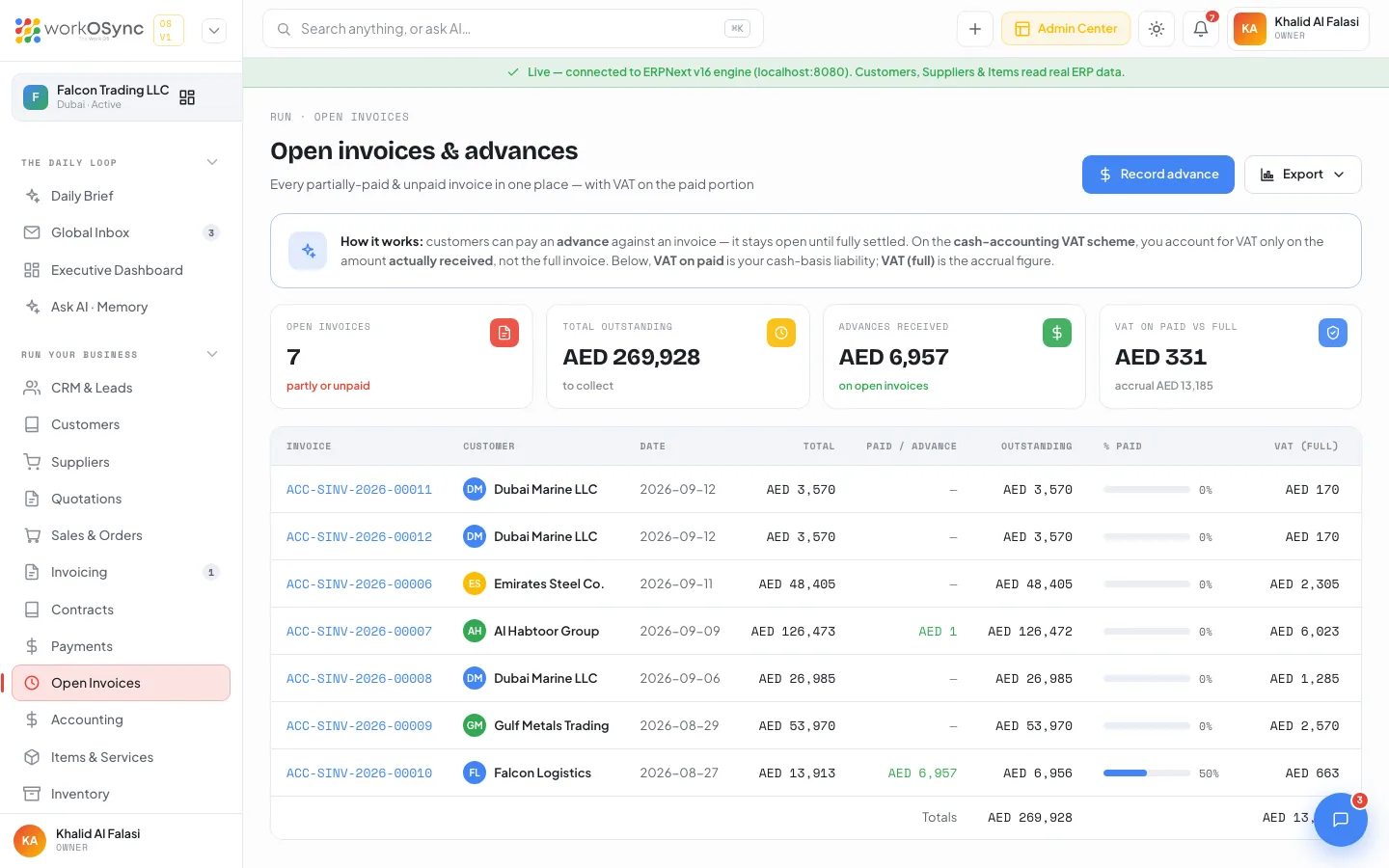Open invoice ACC-SINV-2026-00010
Viewport: 1389px width, 868px height.
click(x=359, y=773)
